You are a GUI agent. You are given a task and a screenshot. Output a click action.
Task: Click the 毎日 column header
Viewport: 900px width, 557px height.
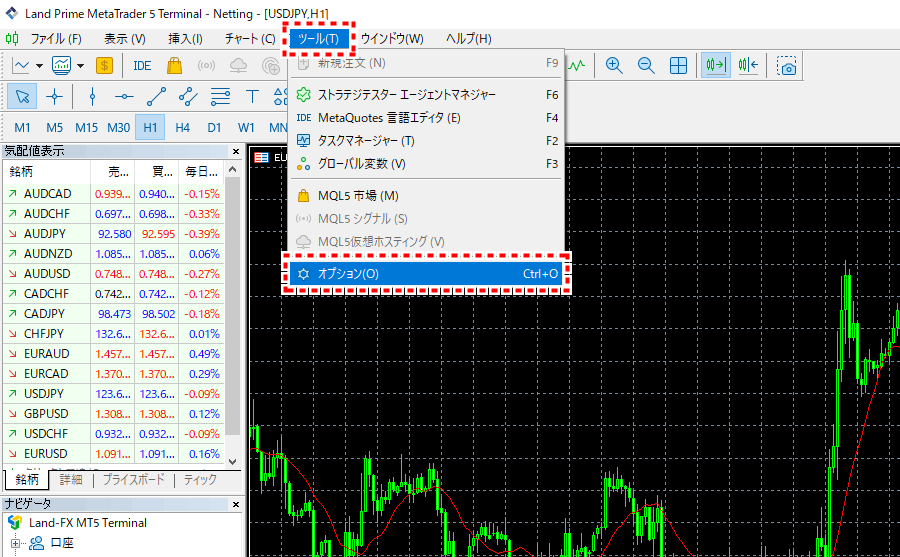[201, 172]
